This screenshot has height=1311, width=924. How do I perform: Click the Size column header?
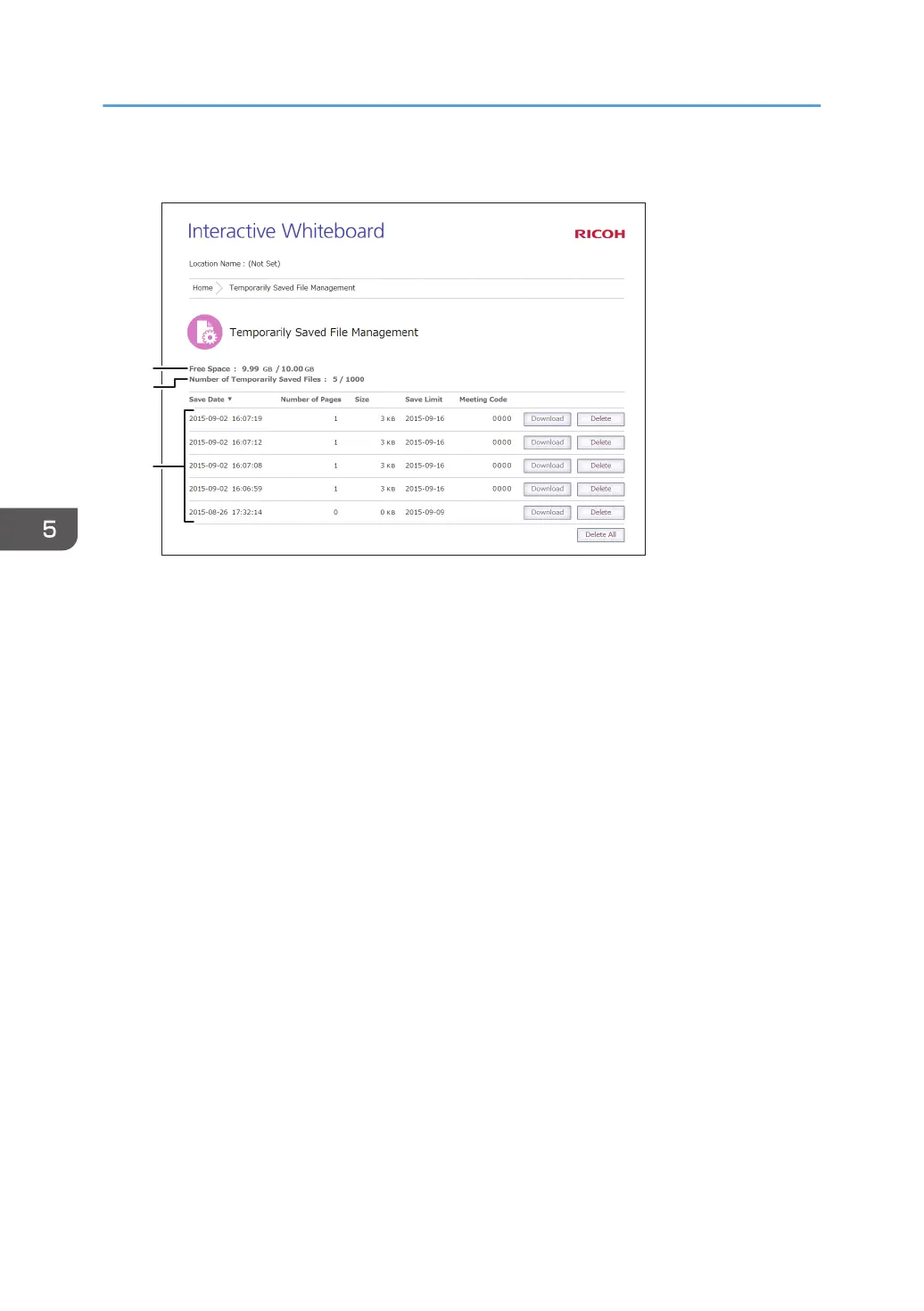pos(362,400)
